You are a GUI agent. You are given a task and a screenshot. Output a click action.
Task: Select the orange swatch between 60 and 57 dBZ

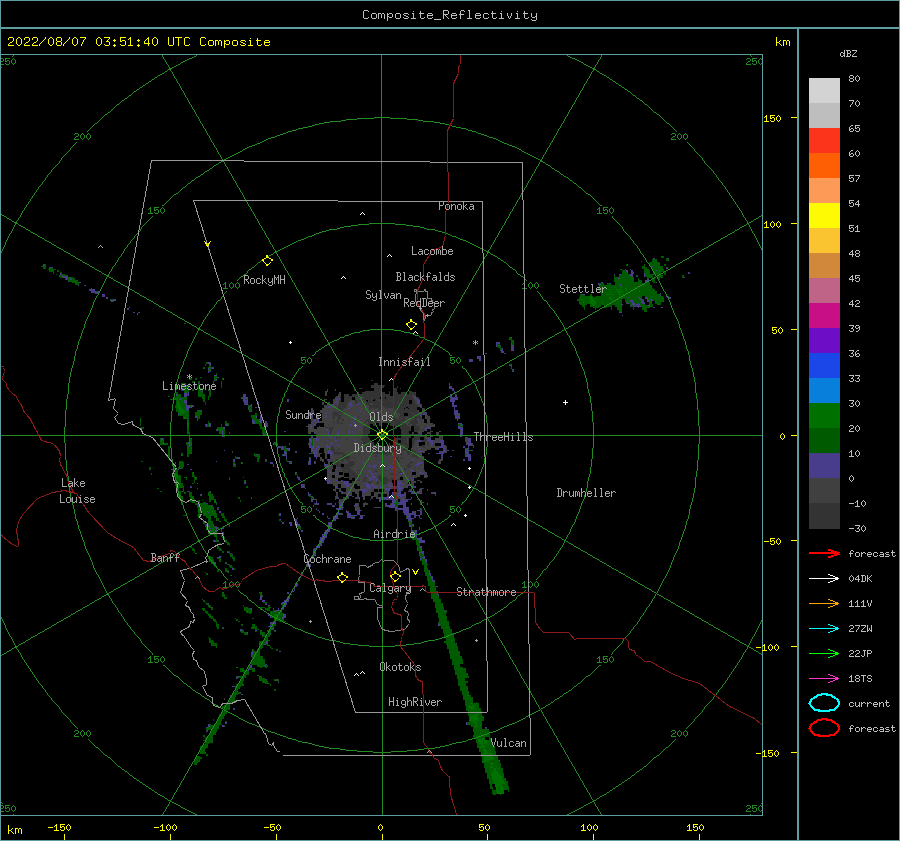click(824, 166)
